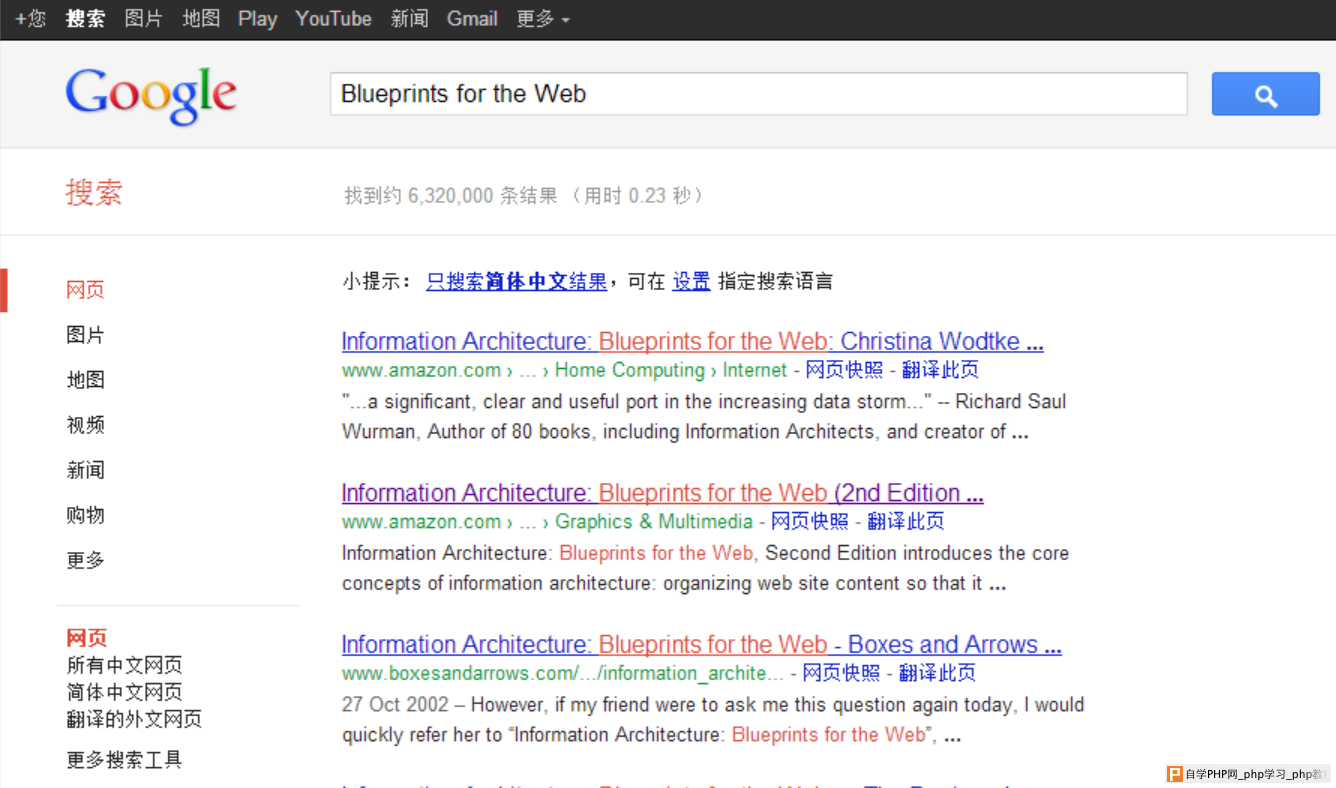The height and width of the screenshot is (788, 1336).
Task: Click 翻译此页 for the Graphics & Multimedia result
Action: (x=905, y=522)
